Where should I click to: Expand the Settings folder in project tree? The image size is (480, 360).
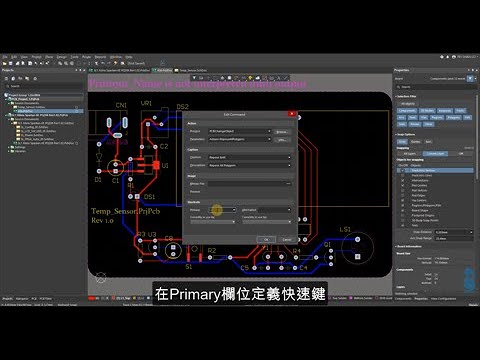pos(9,147)
